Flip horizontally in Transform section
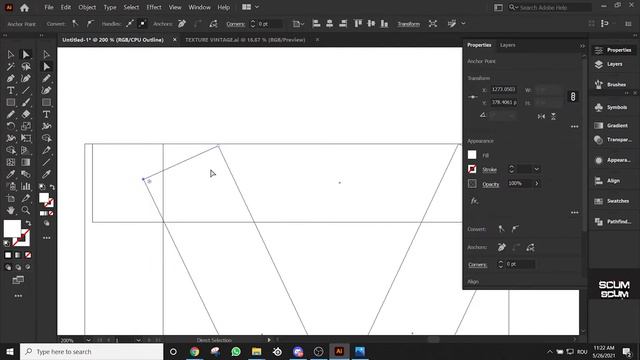 (541, 116)
